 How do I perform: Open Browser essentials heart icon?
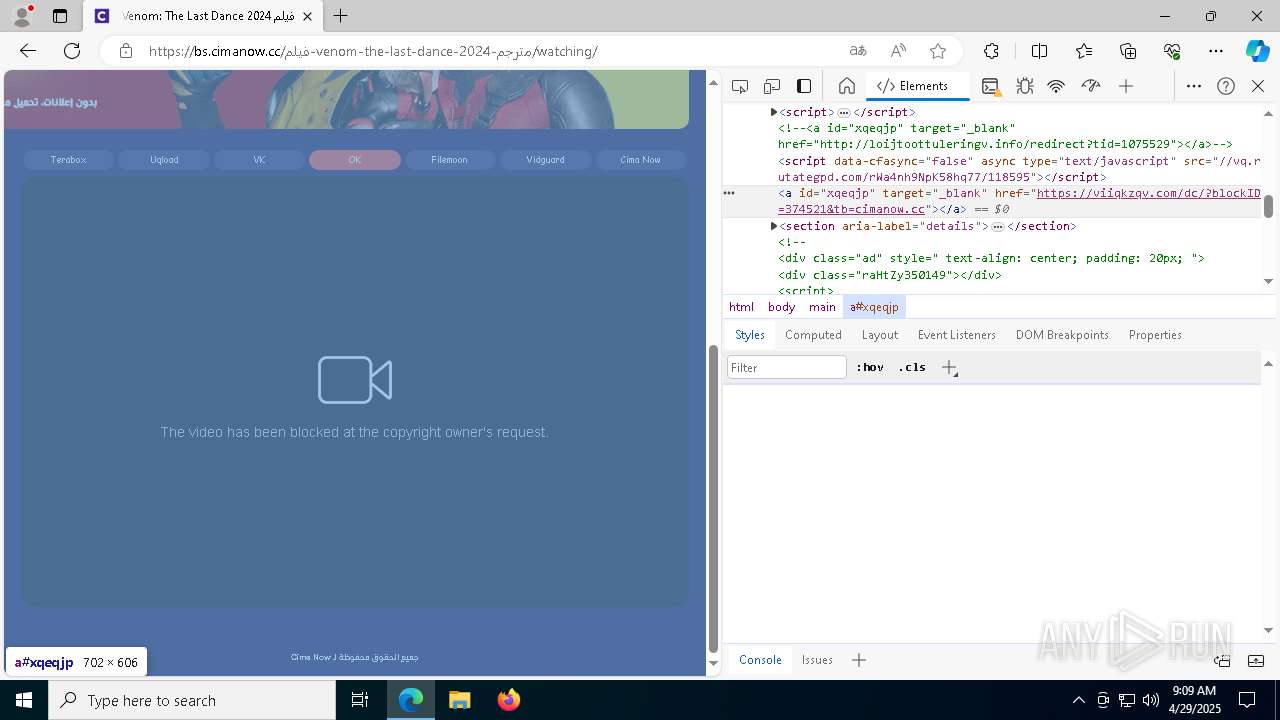(1172, 51)
